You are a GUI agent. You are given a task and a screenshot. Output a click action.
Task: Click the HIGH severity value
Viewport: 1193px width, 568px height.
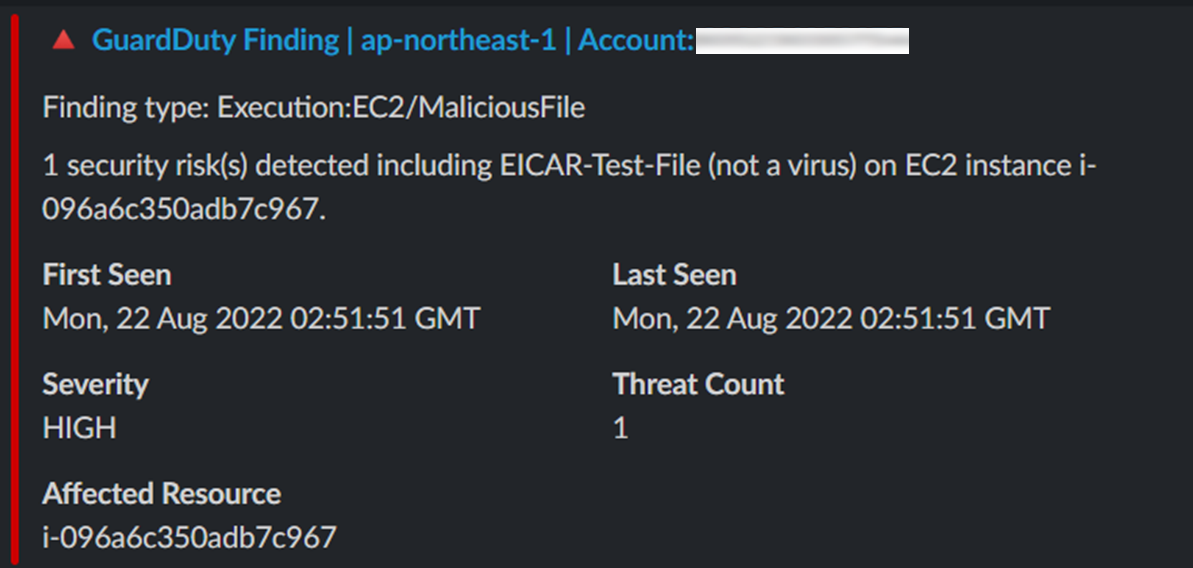[80, 428]
